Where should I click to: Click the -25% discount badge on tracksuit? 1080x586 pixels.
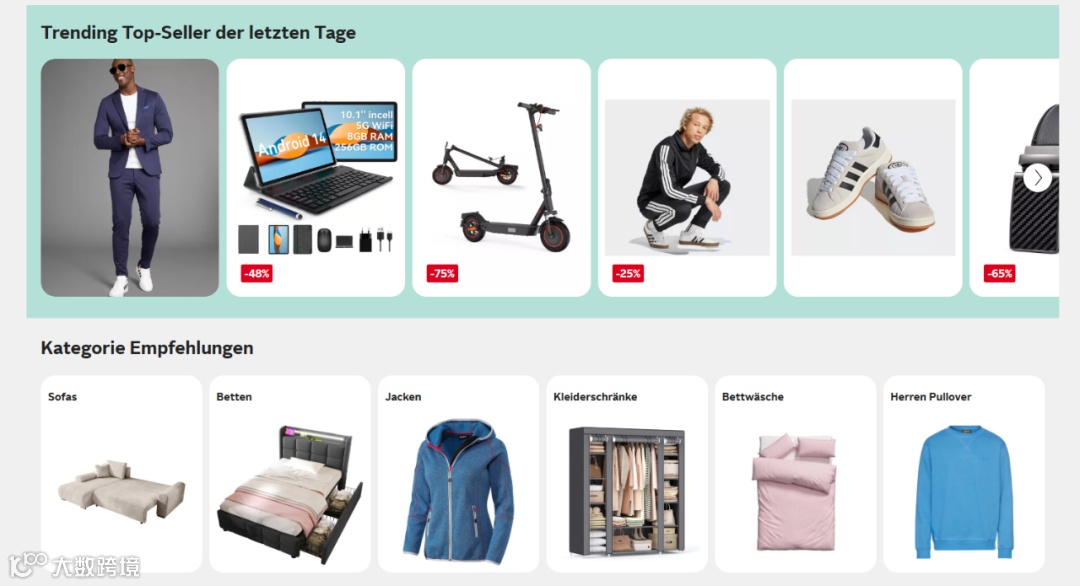click(x=628, y=273)
